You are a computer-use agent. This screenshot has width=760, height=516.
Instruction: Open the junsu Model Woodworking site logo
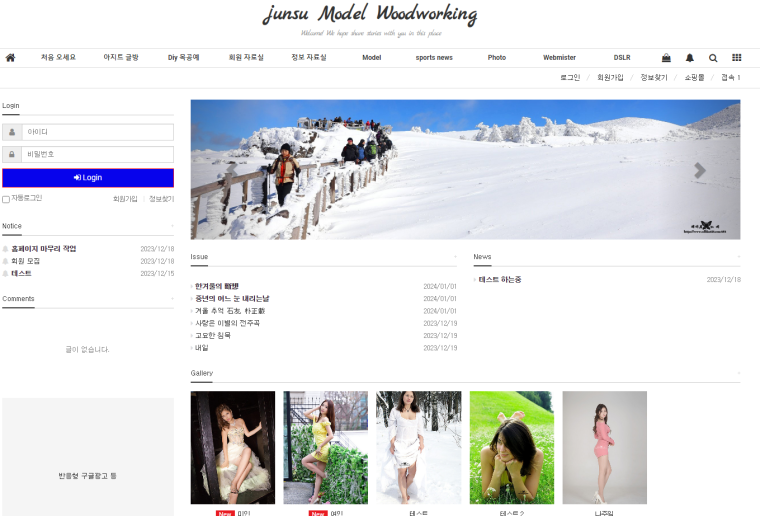tap(370, 14)
